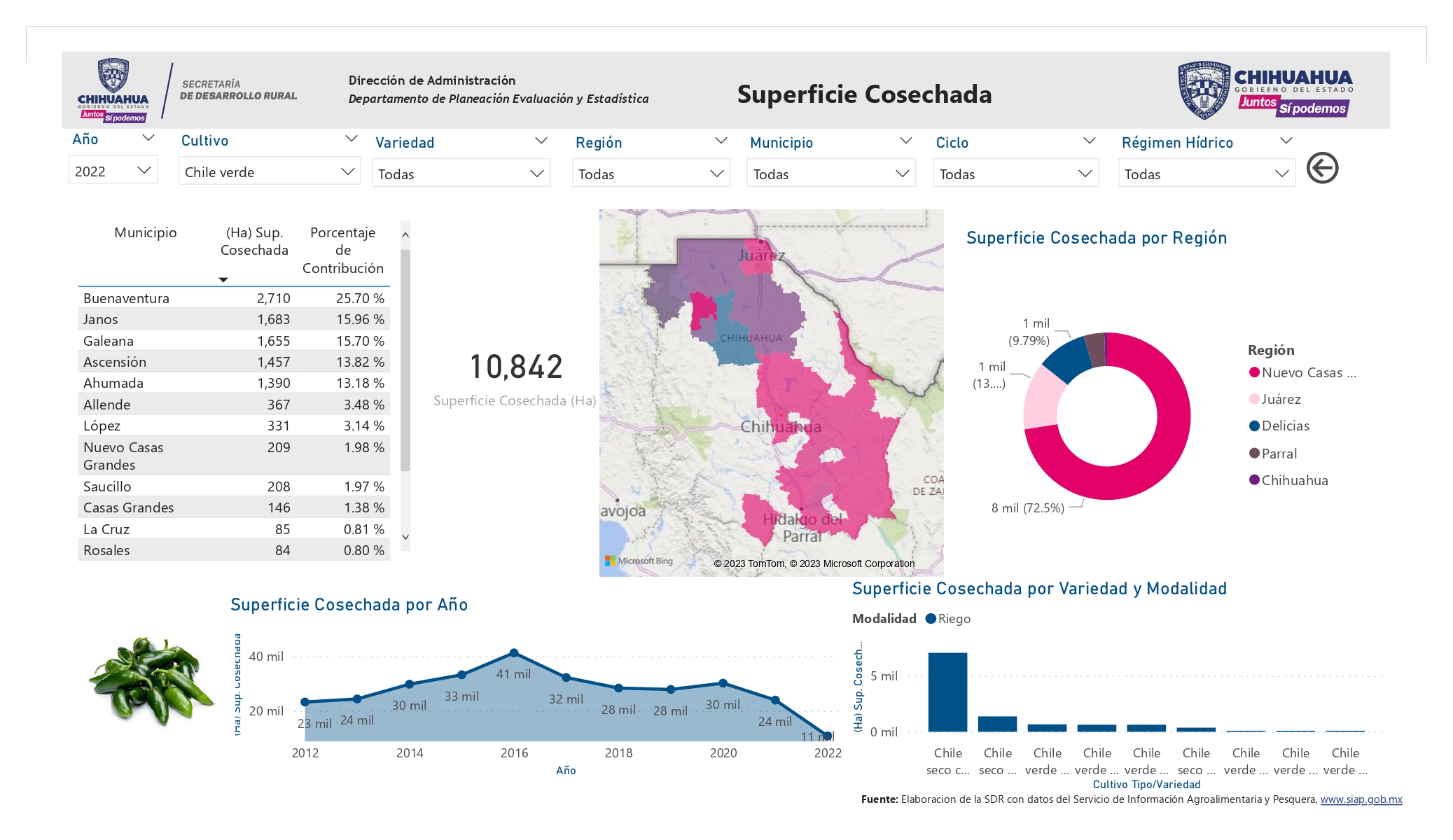Click the Chihuahua Gobierno del Estado logo

tap(1265, 90)
